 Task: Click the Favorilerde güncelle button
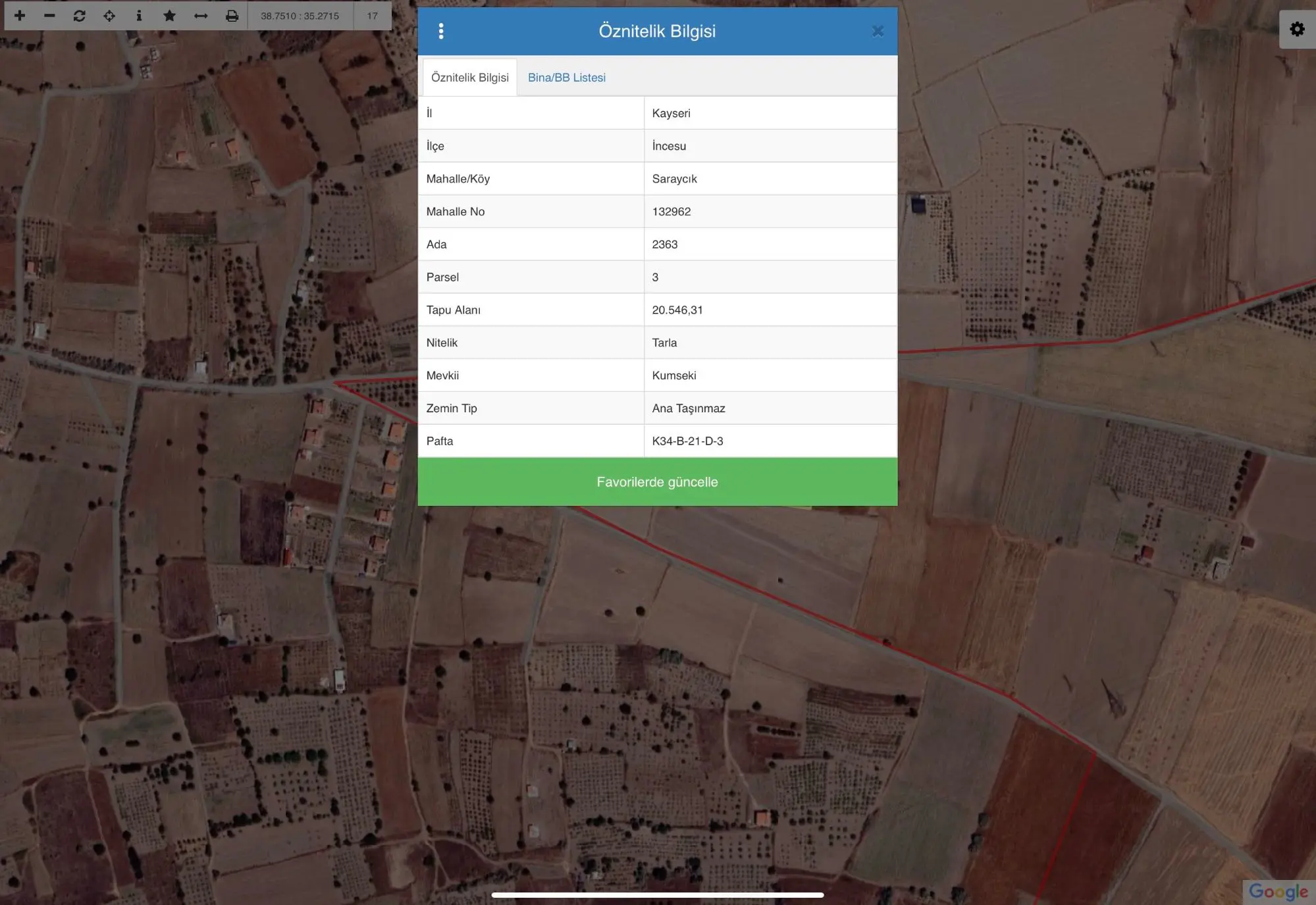coord(658,481)
